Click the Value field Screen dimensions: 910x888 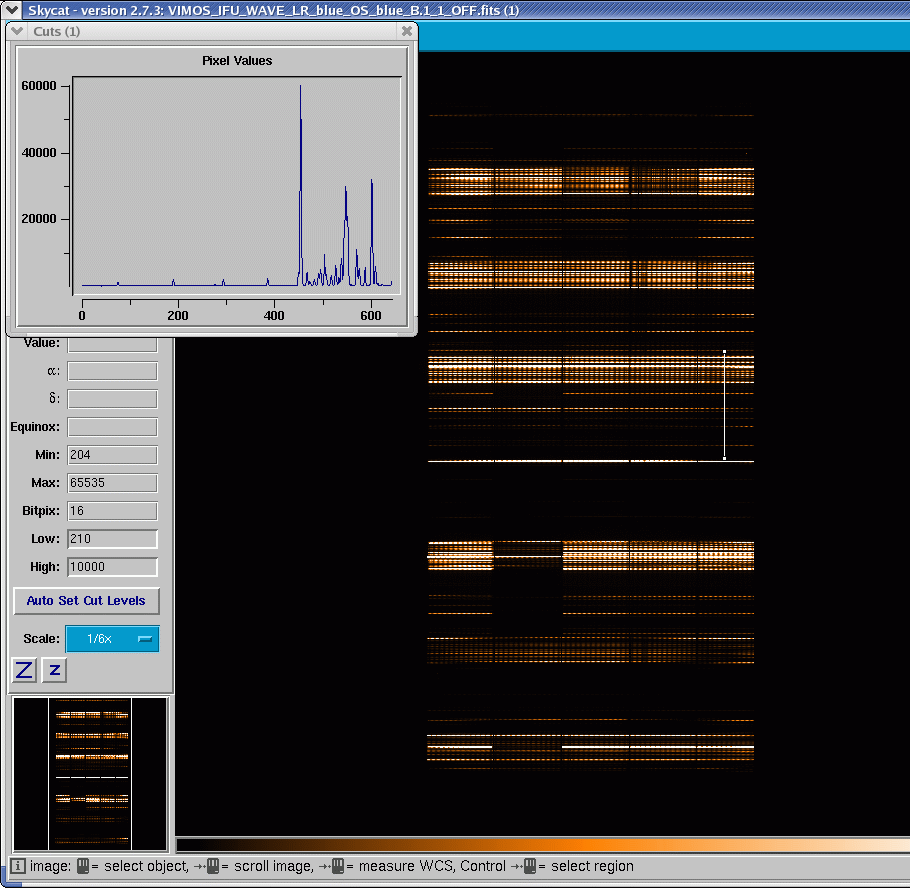[x=112, y=344]
